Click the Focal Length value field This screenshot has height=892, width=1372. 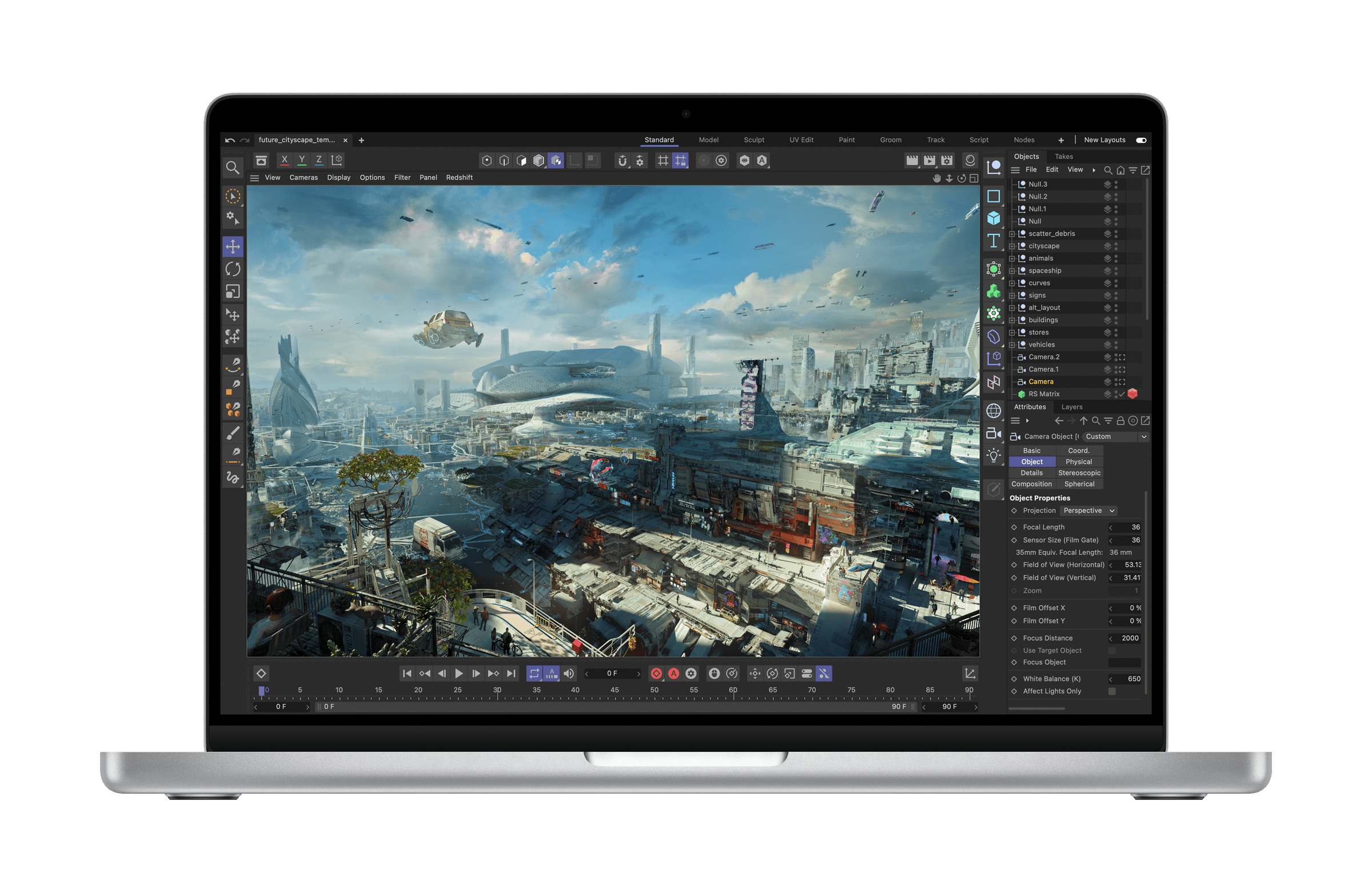[x=1127, y=527]
